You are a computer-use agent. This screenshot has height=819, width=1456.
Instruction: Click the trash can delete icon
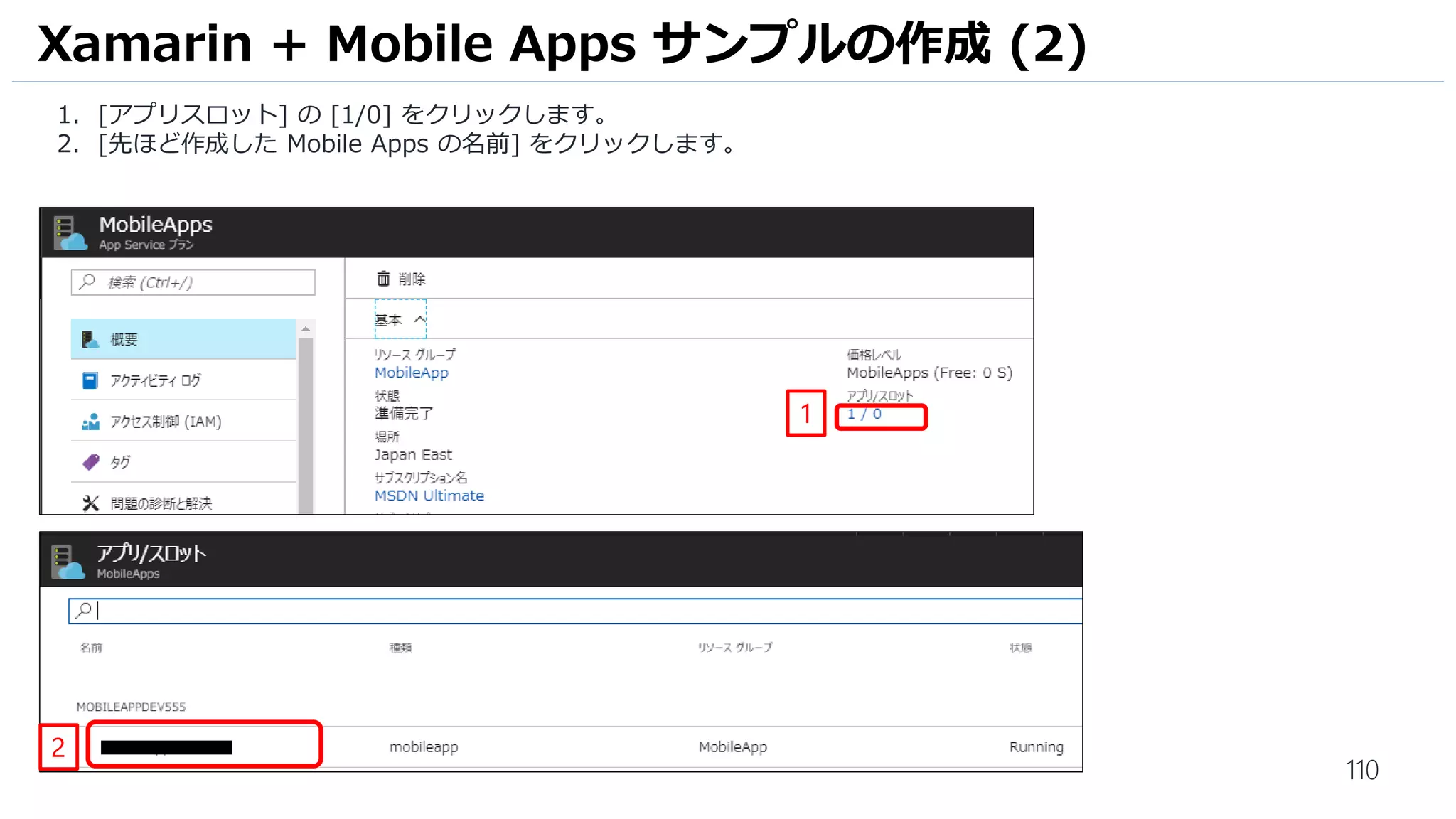383,279
